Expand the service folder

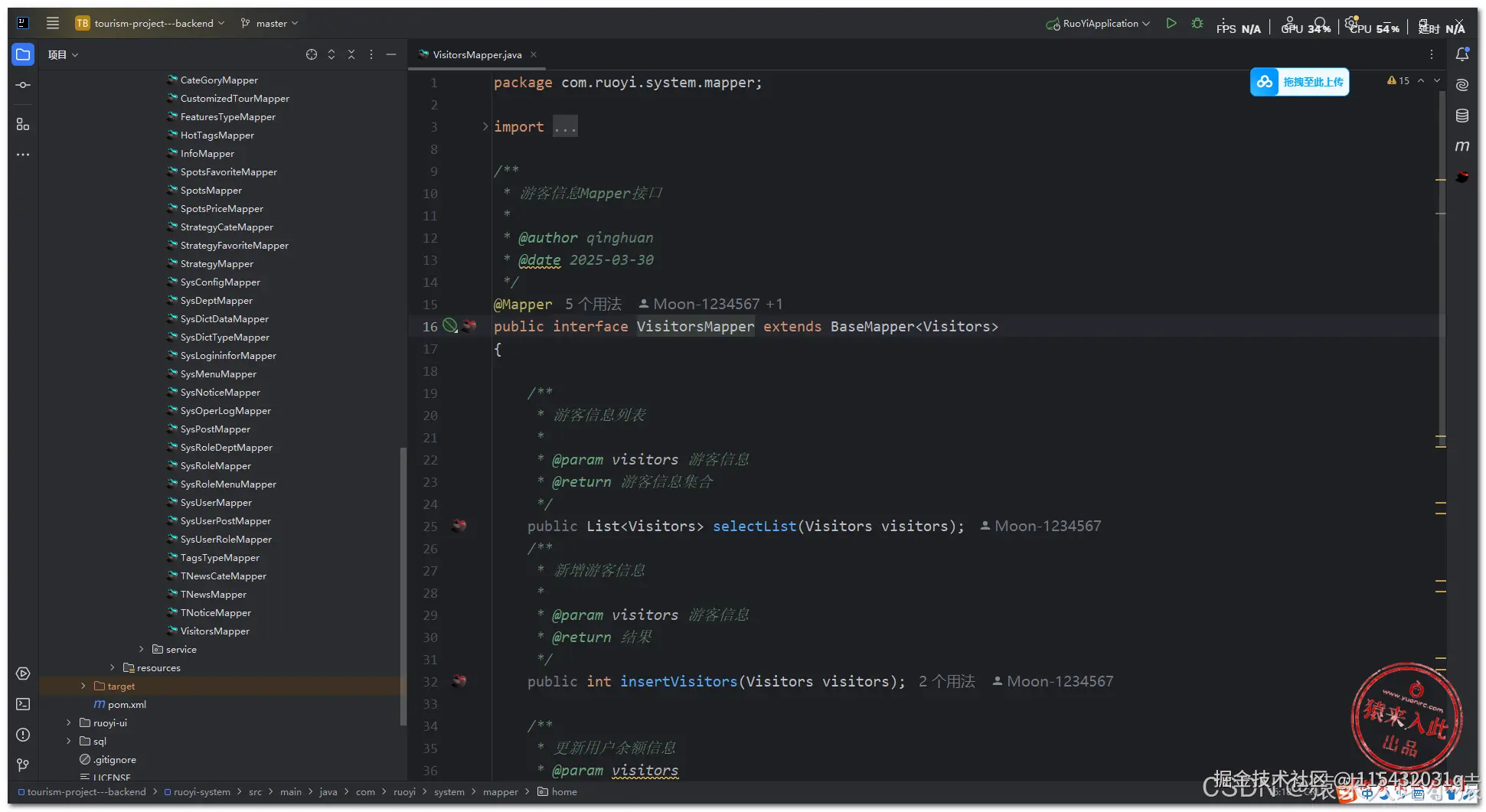[142, 649]
